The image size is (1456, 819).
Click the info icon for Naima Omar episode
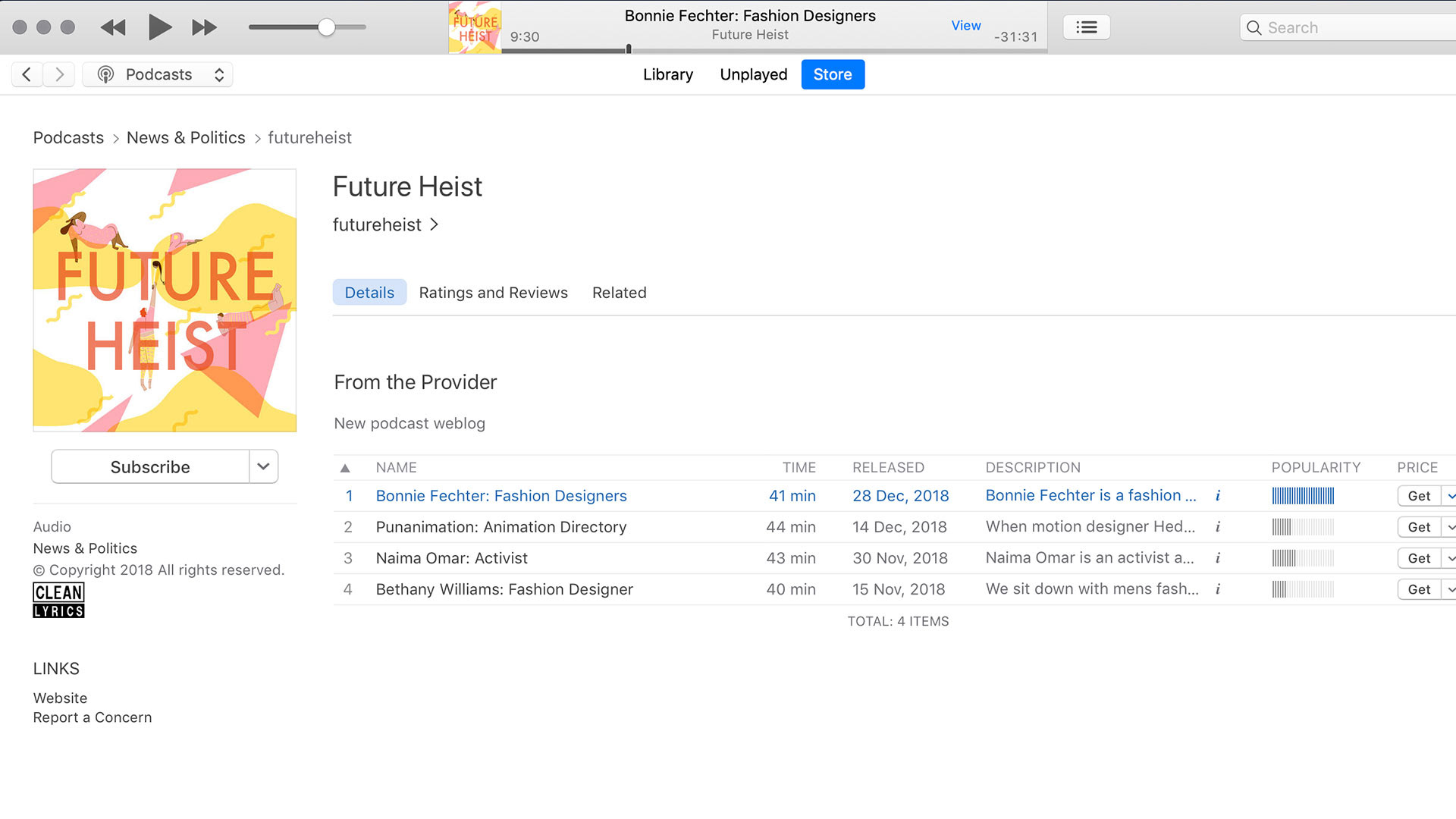pos(1218,558)
